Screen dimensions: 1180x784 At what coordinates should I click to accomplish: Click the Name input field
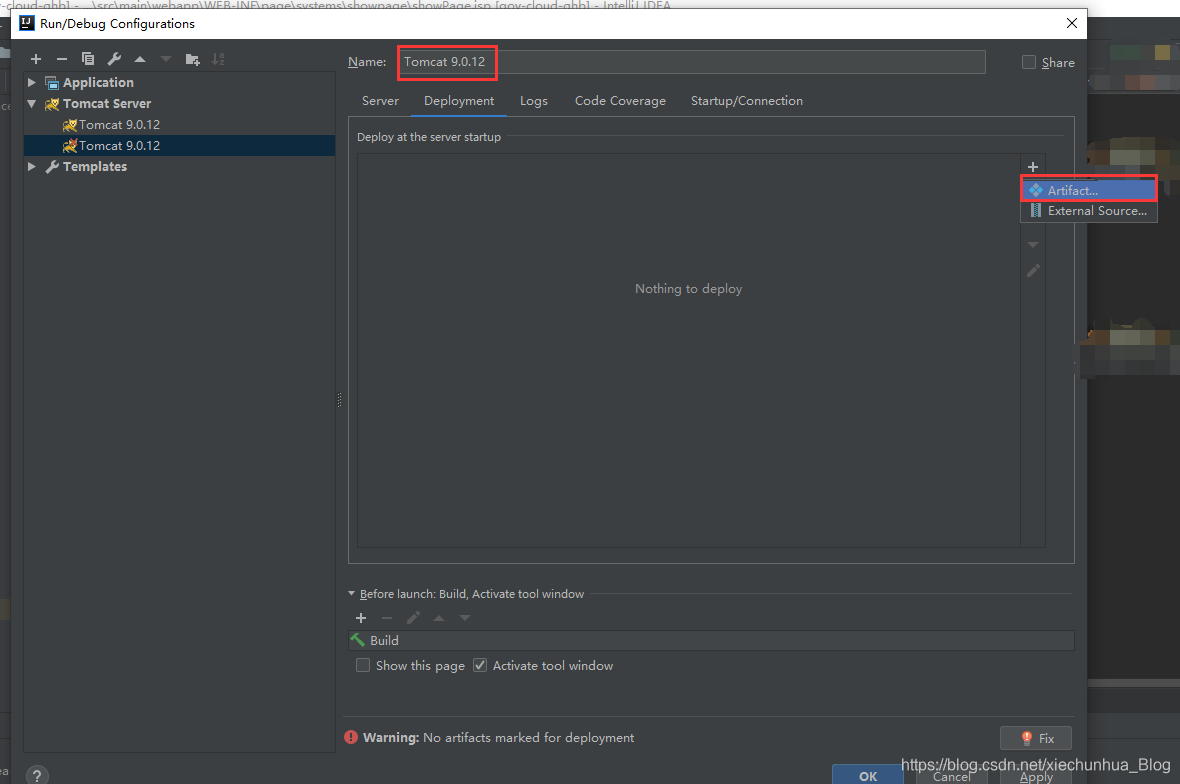tap(692, 62)
